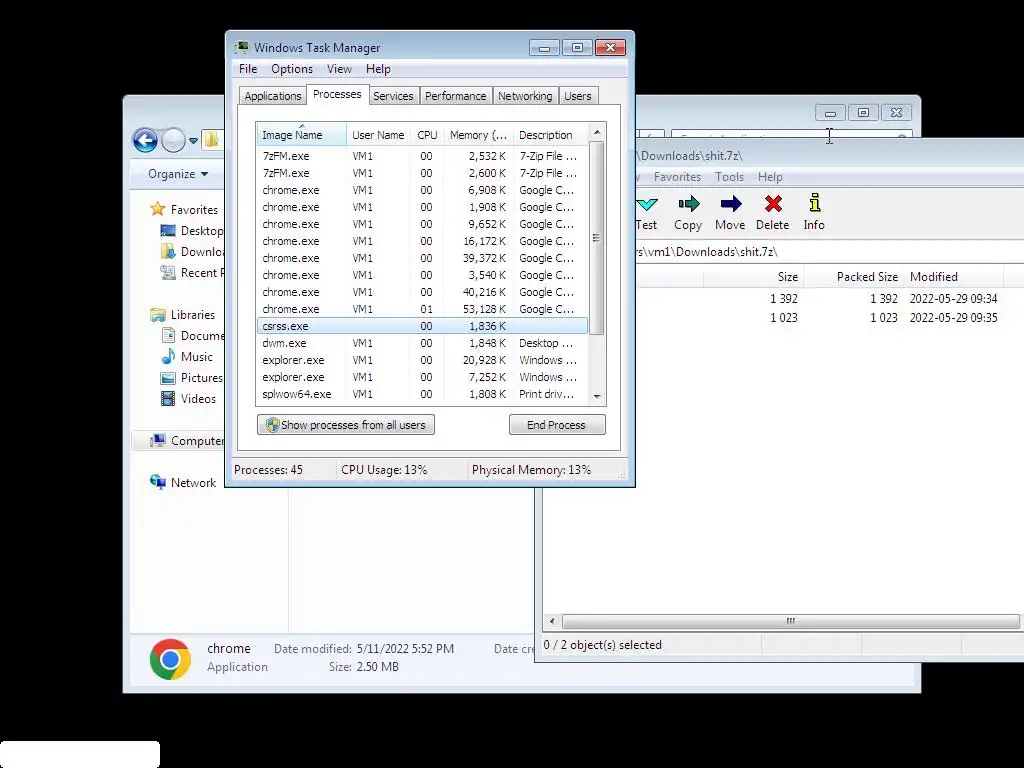Select the dwm.exe process row
1024x768 pixels.
pos(423,343)
